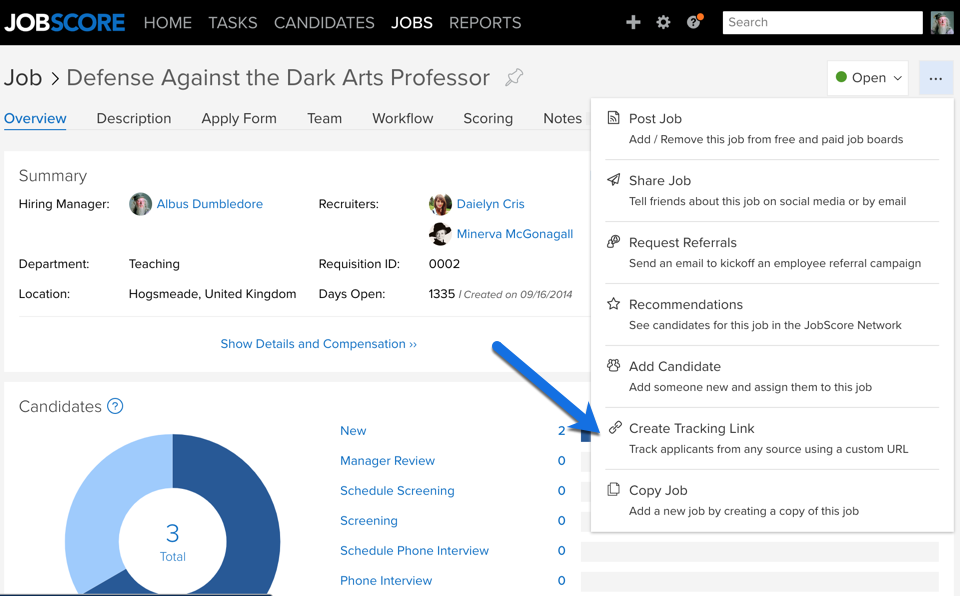Click the Candidates help circle icon
960x596 pixels.
click(x=115, y=406)
